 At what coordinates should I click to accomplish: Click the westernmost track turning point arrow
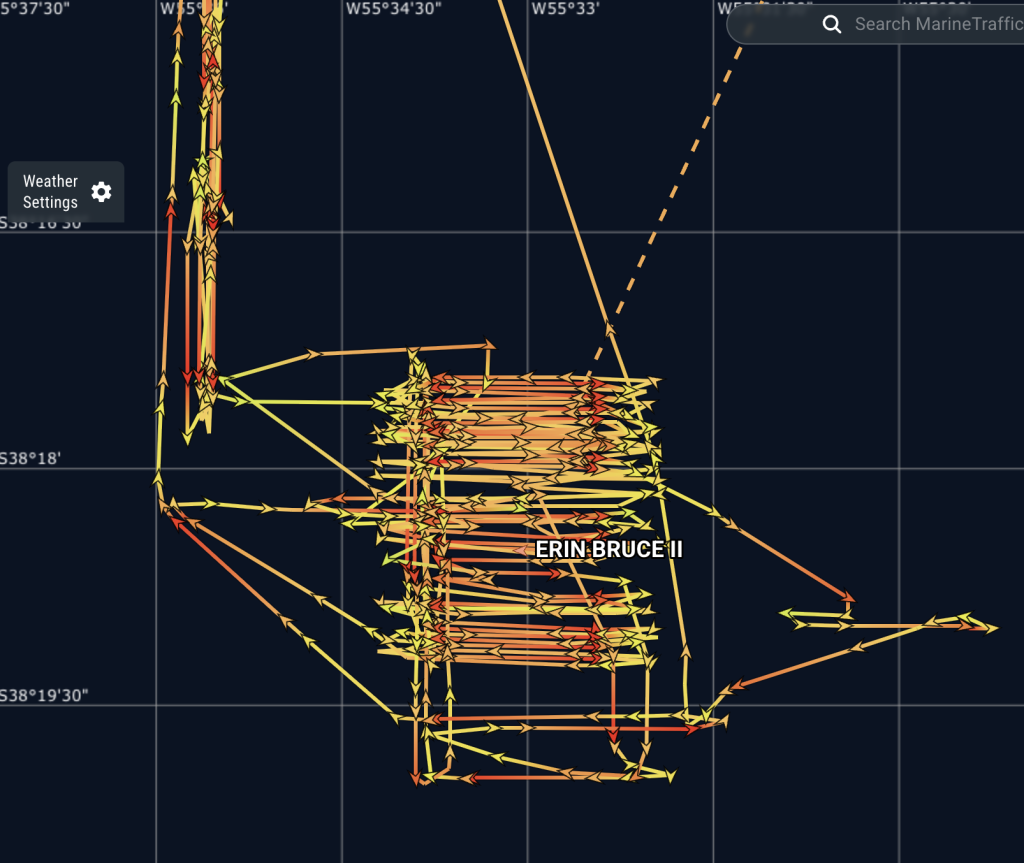pyautogui.click(x=157, y=476)
